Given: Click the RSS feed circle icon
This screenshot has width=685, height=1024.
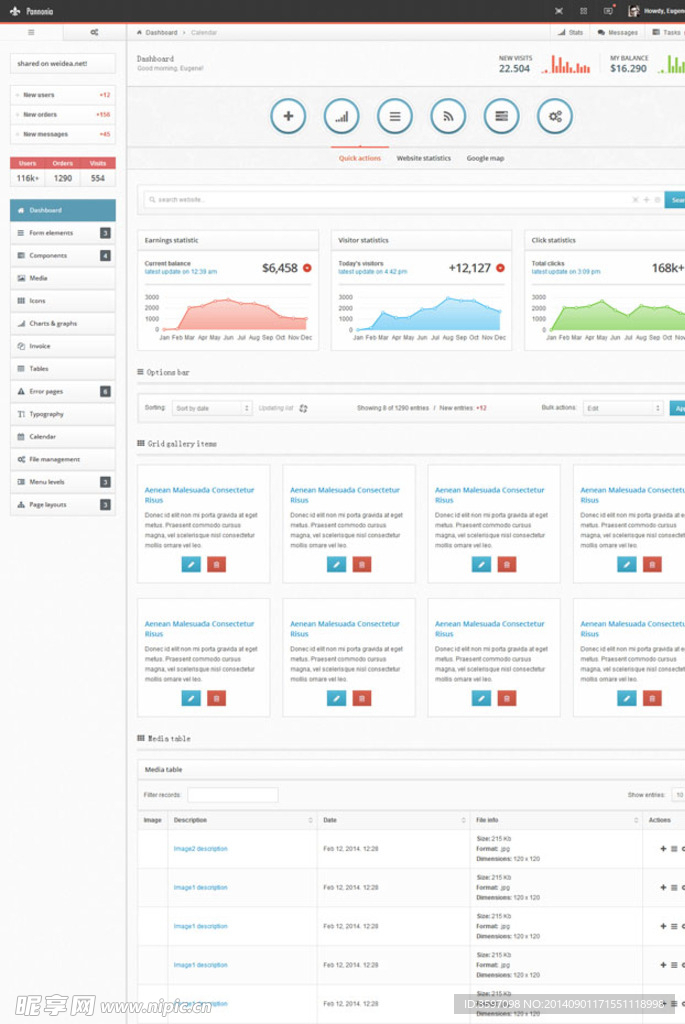Looking at the screenshot, I should point(448,117).
